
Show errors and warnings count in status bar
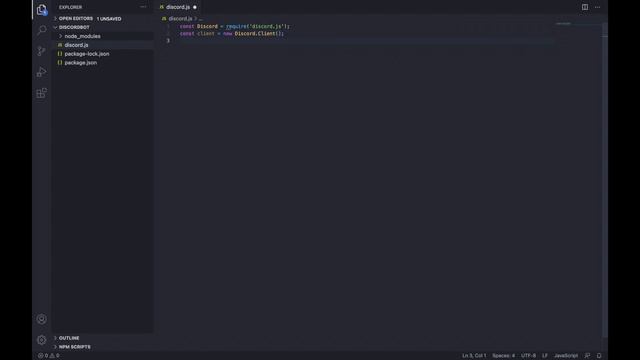tap(49, 356)
